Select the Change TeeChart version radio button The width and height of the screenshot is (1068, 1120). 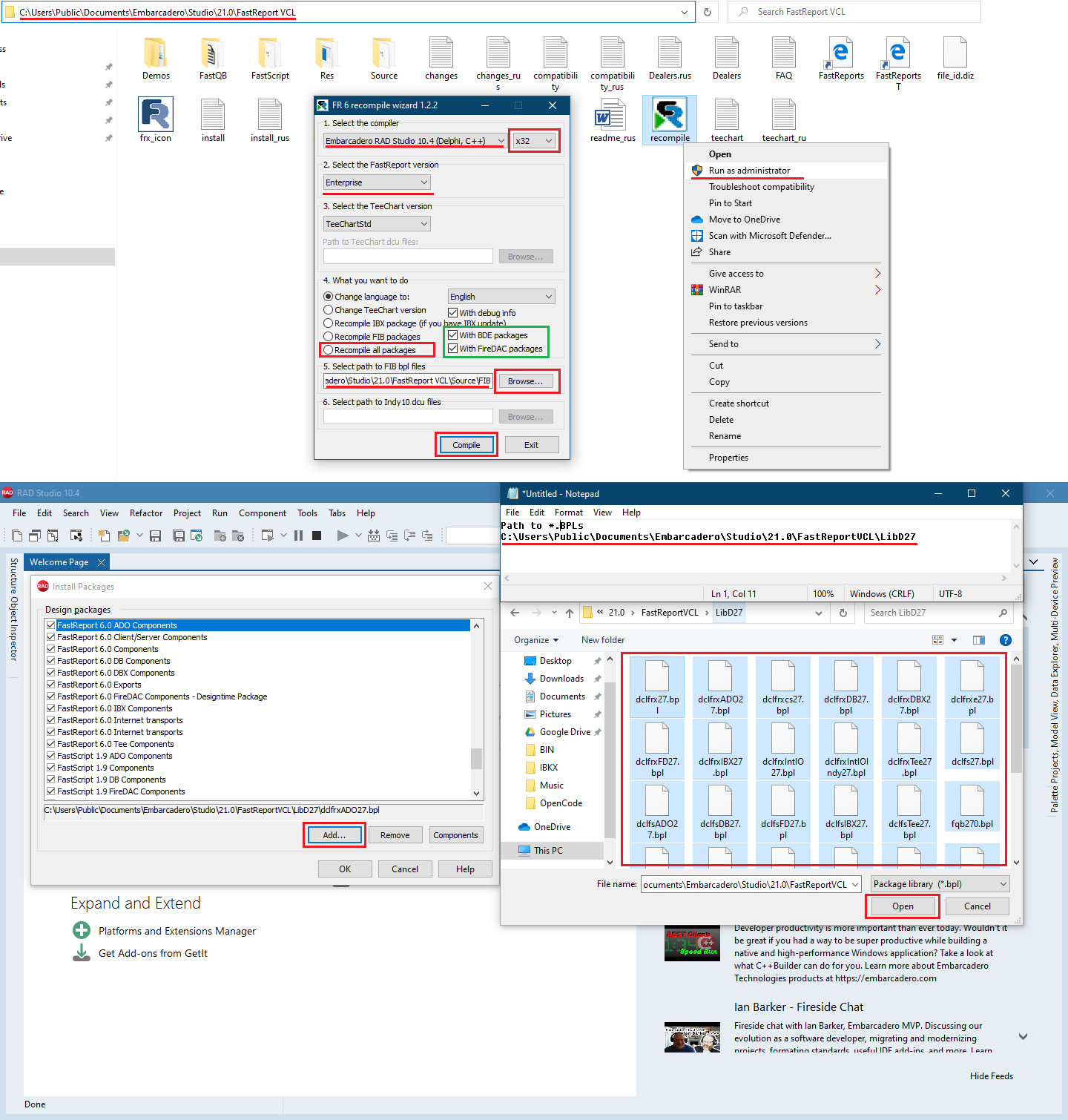(328, 310)
